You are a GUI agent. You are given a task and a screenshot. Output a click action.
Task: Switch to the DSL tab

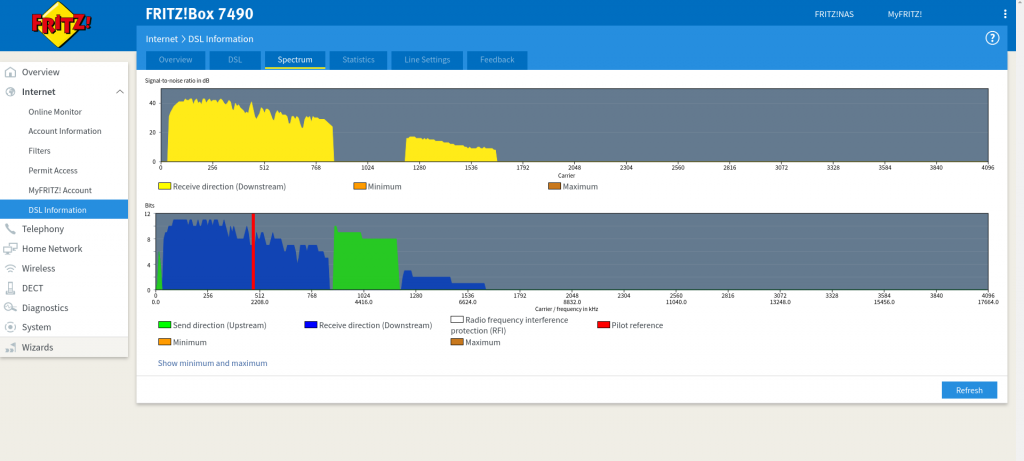235,60
